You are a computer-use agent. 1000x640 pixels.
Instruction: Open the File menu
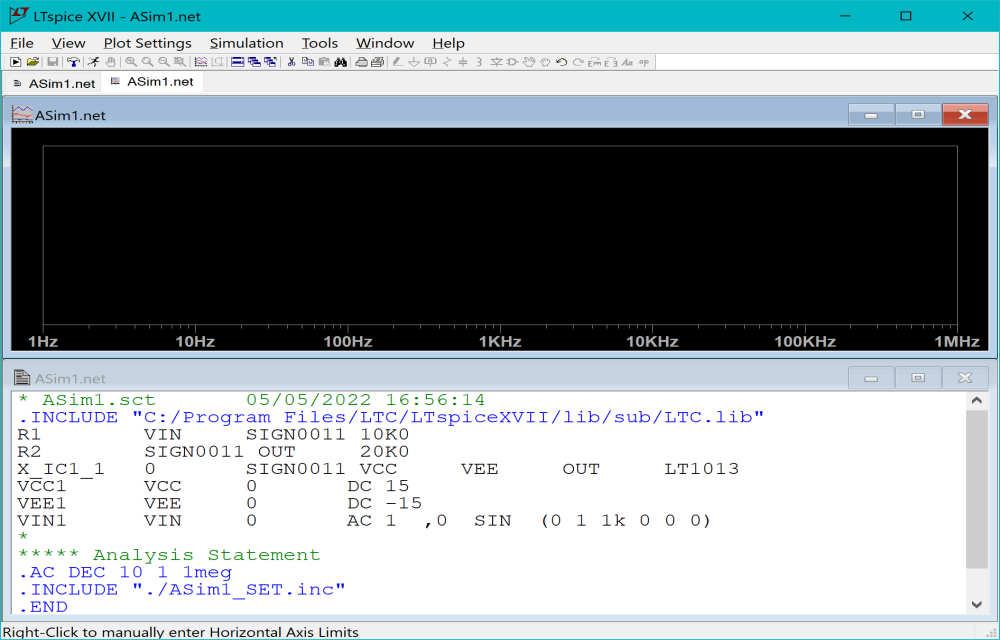[x=22, y=43]
